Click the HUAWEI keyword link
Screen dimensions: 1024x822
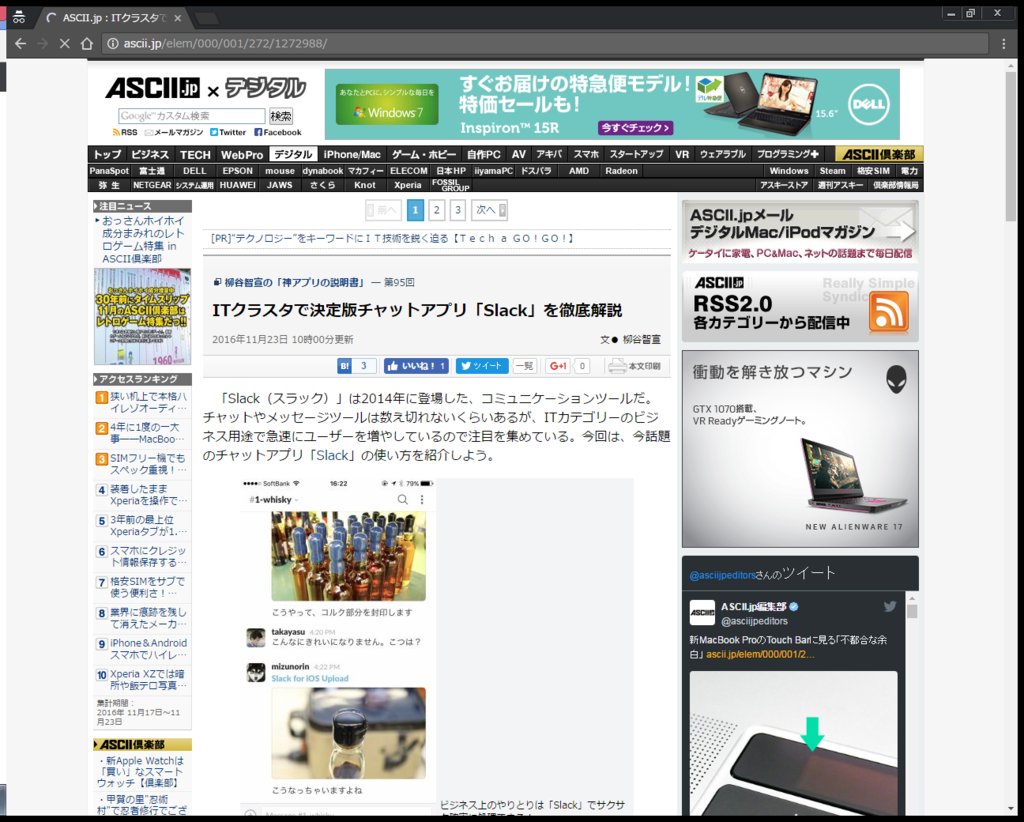tap(238, 185)
